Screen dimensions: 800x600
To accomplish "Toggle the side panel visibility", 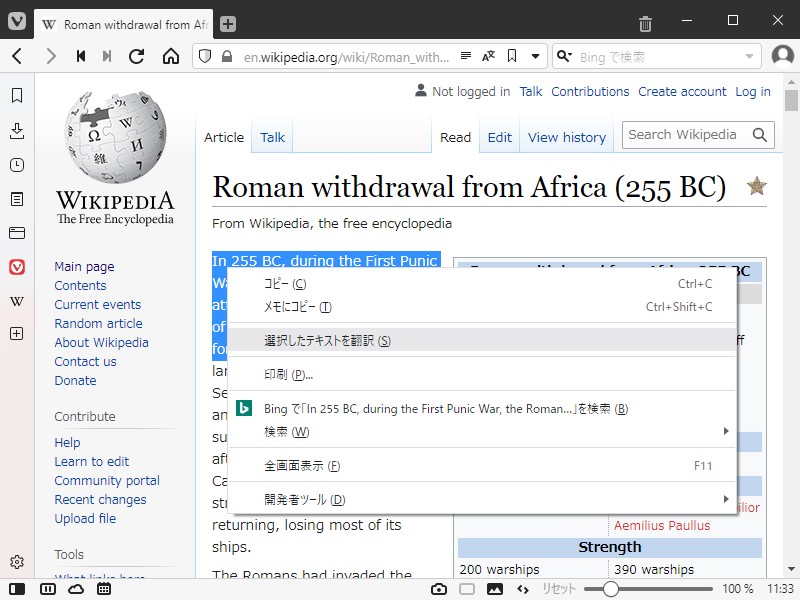I will [x=17, y=589].
